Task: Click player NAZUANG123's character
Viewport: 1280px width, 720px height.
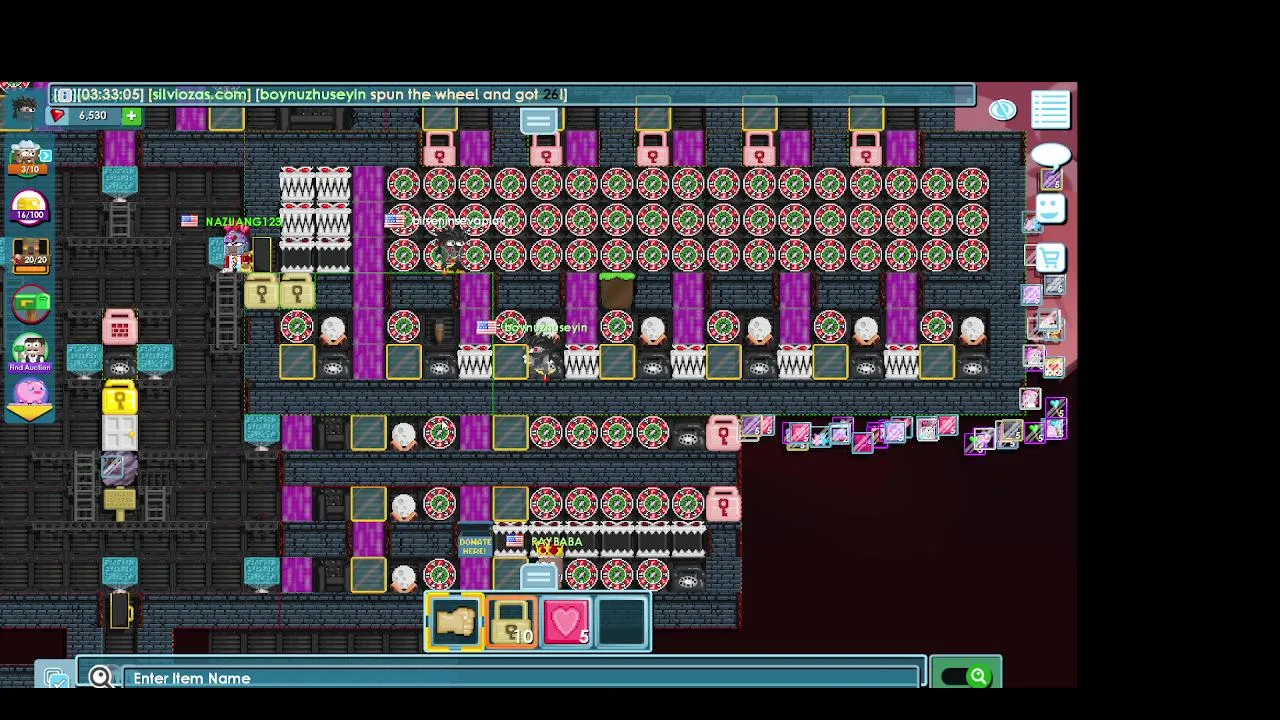Action: 237,250
